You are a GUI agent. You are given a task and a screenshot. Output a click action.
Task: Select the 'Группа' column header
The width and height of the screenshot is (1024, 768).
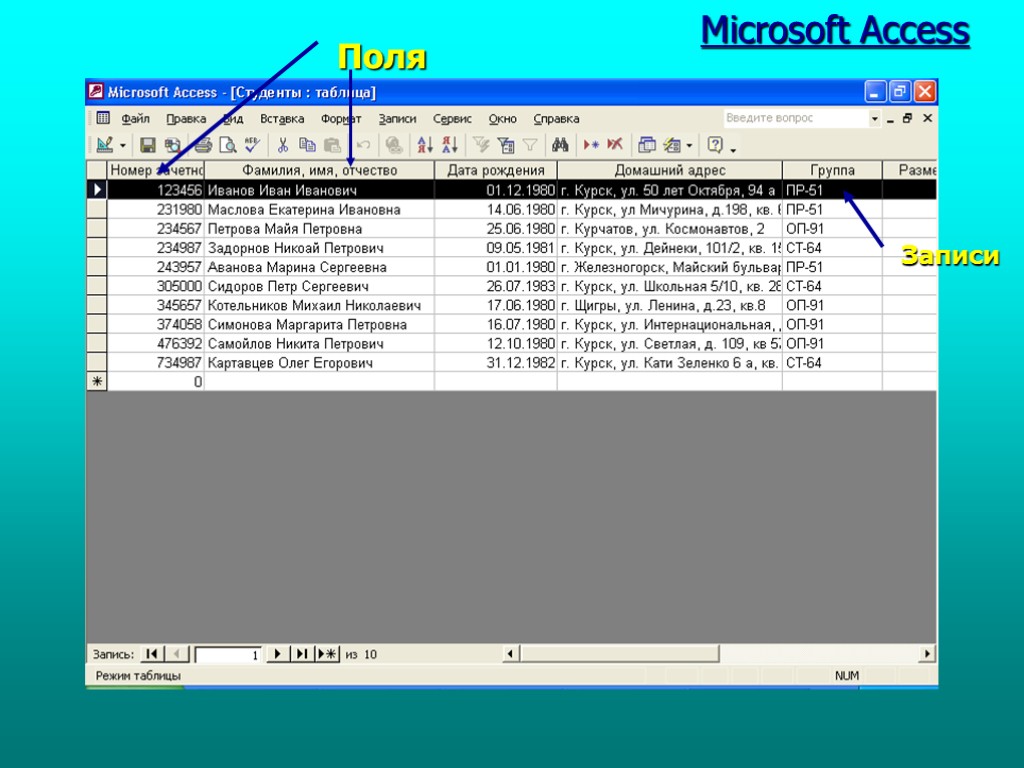point(832,170)
